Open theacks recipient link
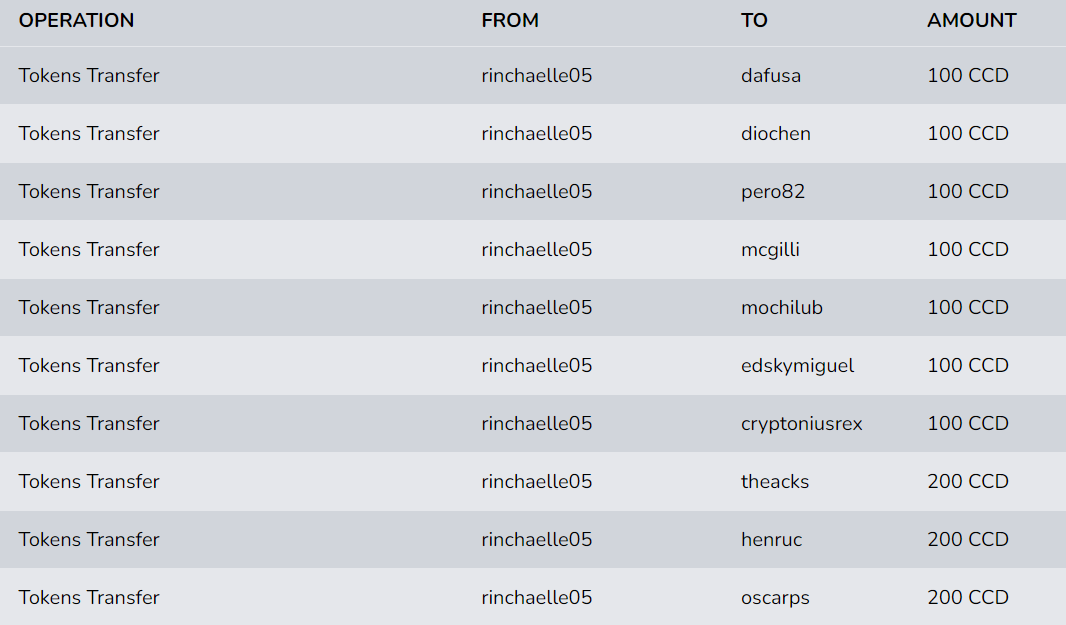The image size is (1066, 625). 775,482
